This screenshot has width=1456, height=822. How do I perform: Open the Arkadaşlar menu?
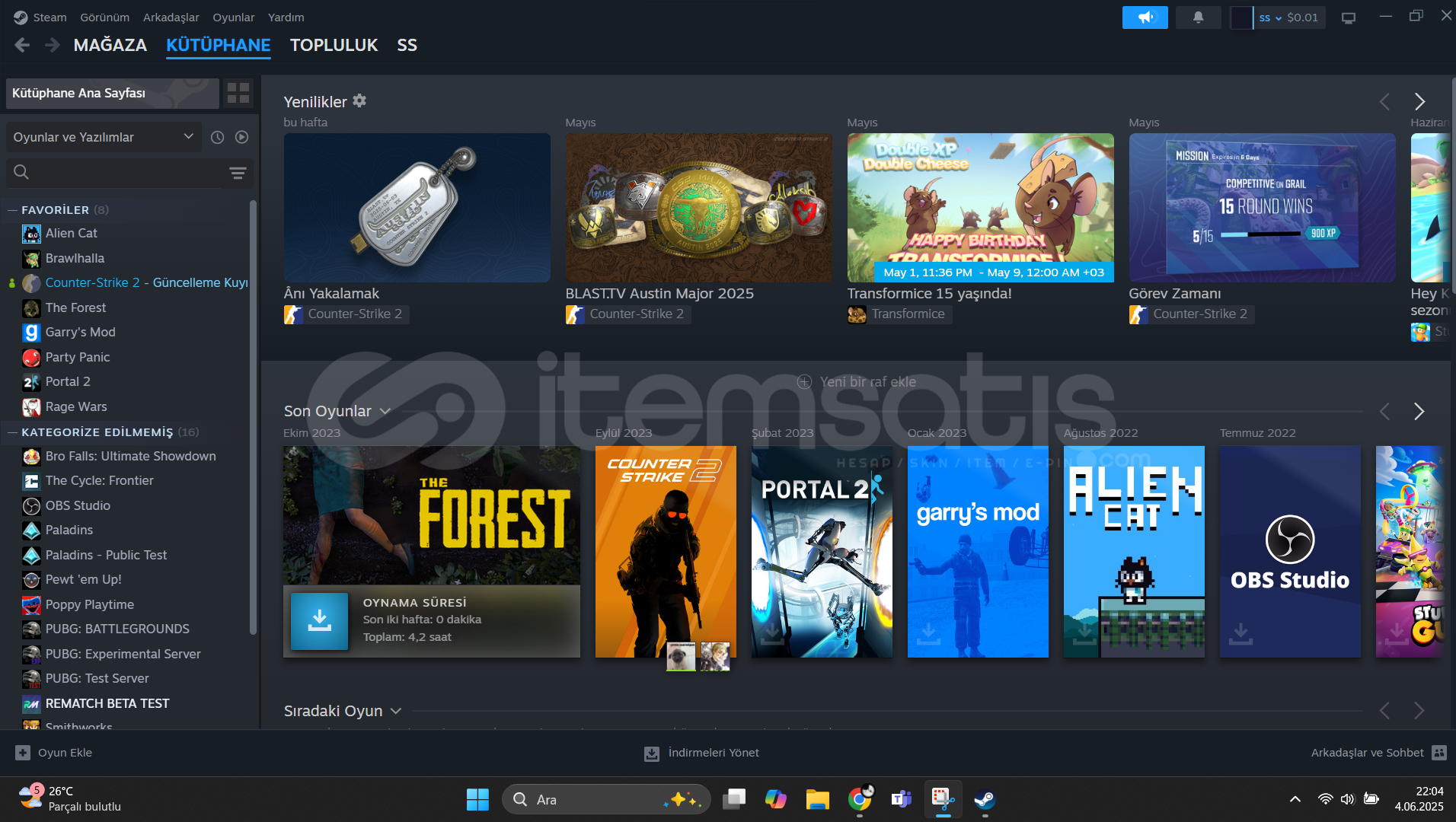coord(171,17)
